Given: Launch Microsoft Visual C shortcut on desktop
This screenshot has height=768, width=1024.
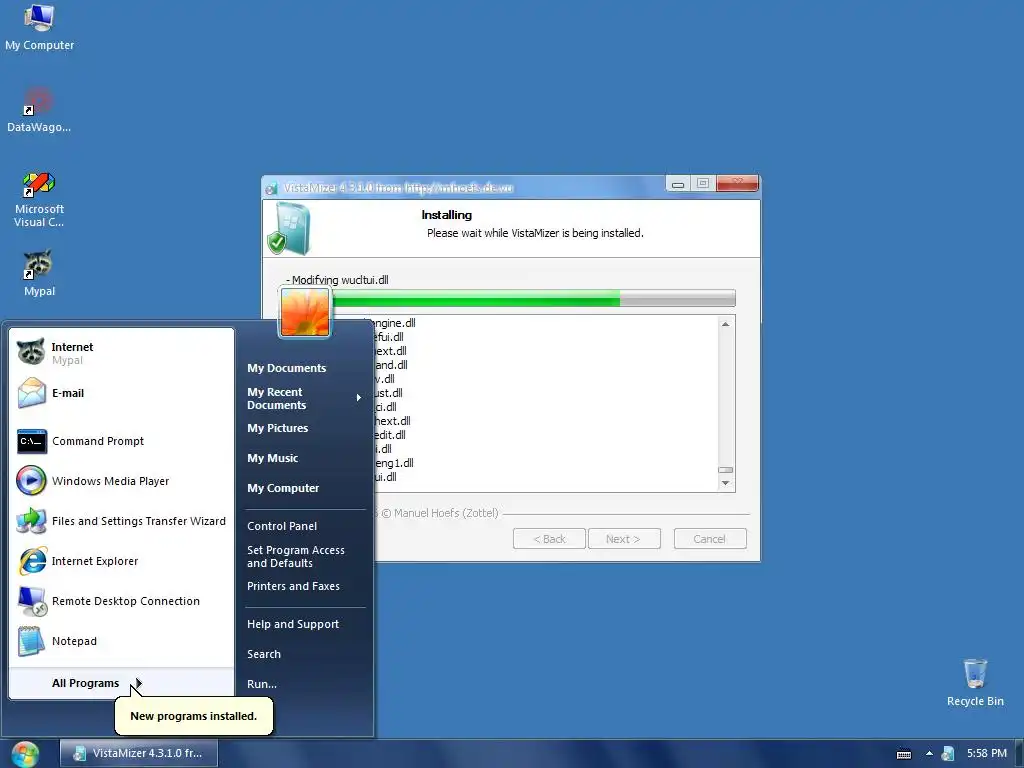Looking at the screenshot, I should pyautogui.click(x=39, y=199).
